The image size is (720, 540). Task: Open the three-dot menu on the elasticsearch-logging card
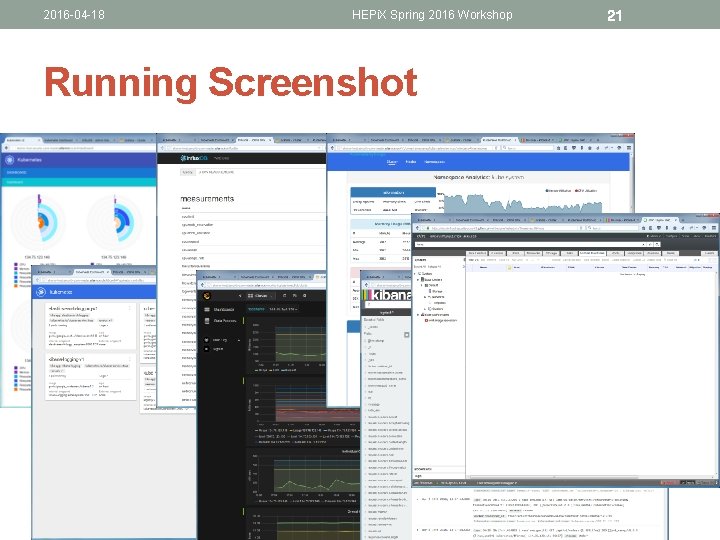(x=129, y=308)
